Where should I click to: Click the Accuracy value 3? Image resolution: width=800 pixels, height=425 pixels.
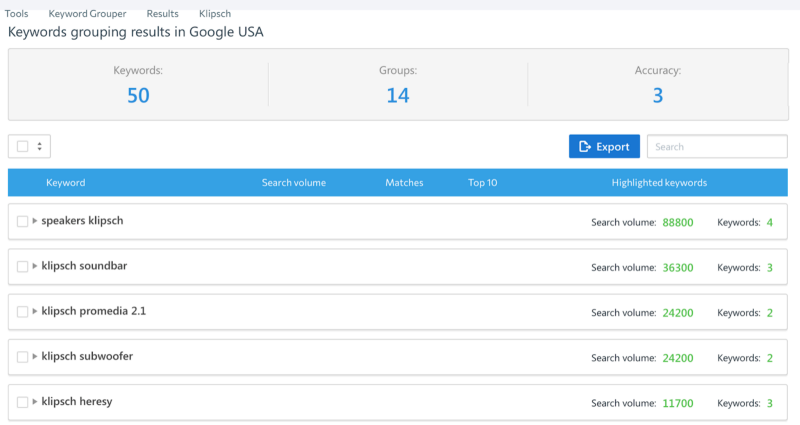(658, 95)
